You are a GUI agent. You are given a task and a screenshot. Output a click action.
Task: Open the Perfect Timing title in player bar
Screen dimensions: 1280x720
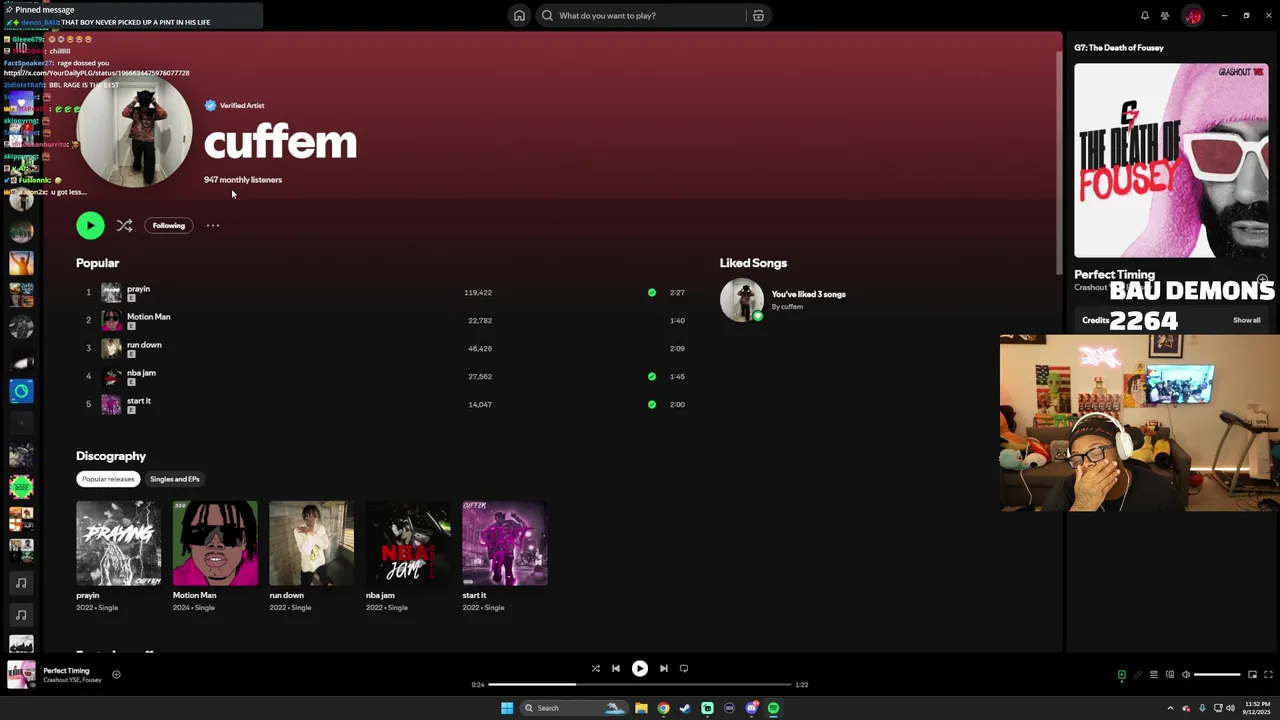click(66, 670)
